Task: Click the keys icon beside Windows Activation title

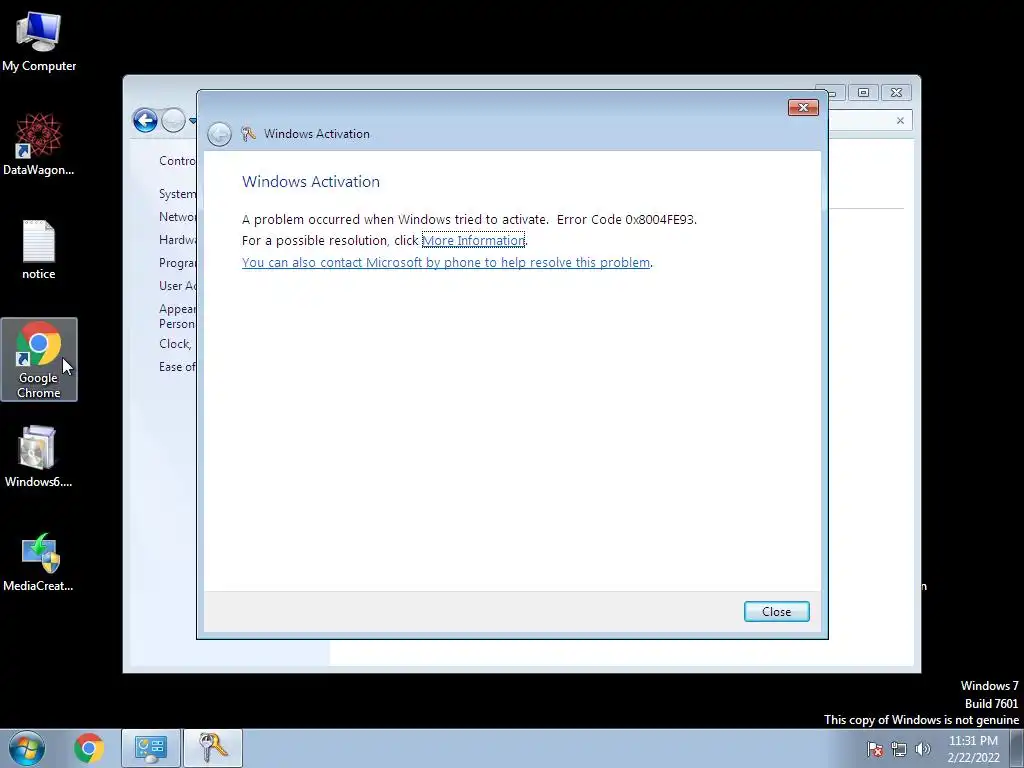Action: click(248, 134)
